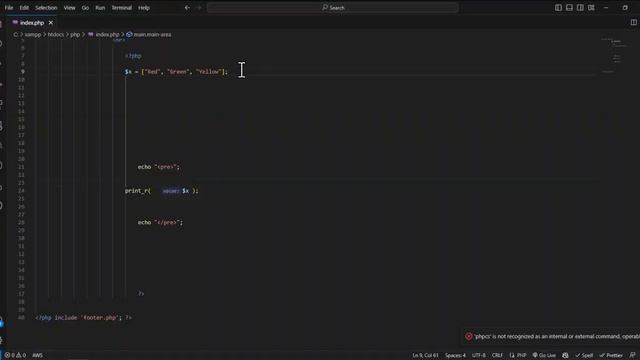The image size is (640, 360).
Task: Click the red error icon in the notification
Action: 469,337
